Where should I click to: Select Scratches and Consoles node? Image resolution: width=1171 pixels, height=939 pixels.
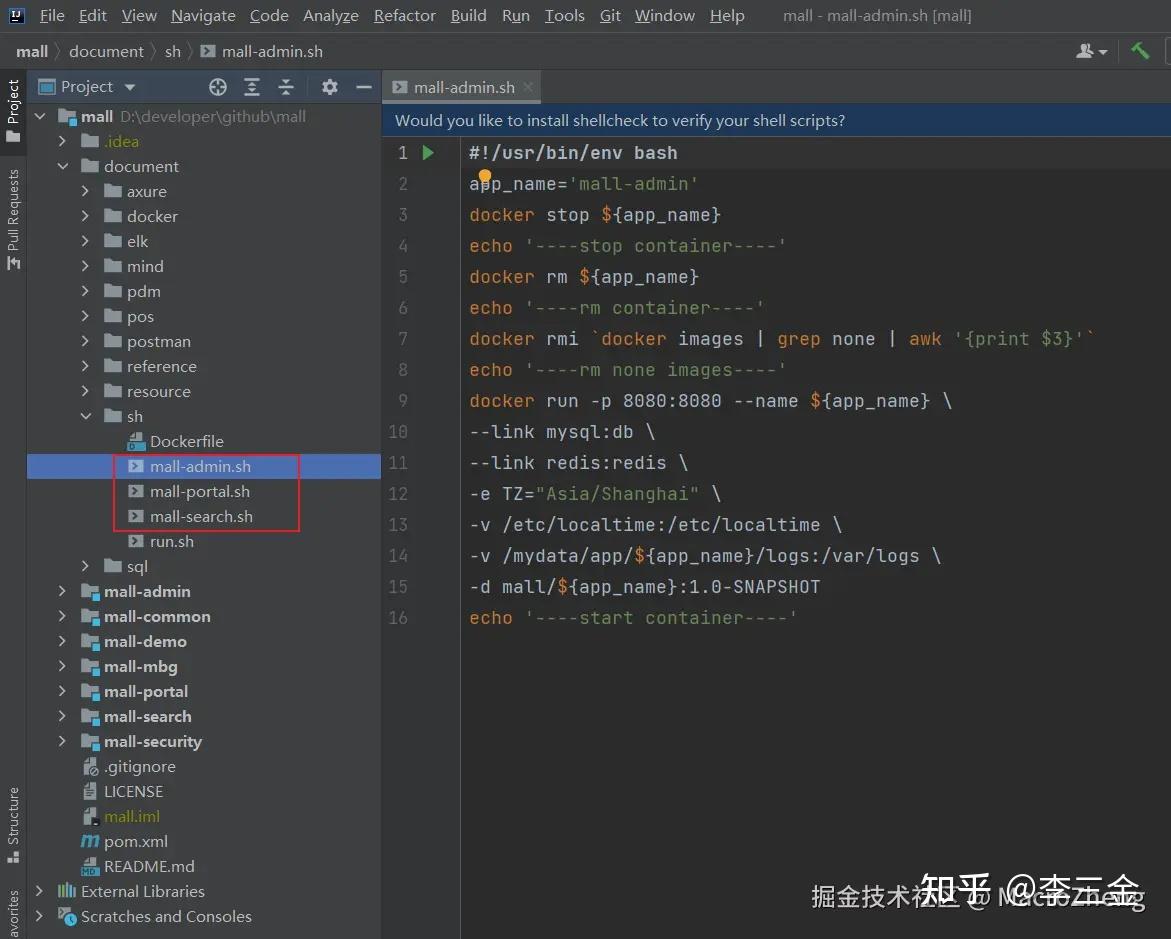166,917
